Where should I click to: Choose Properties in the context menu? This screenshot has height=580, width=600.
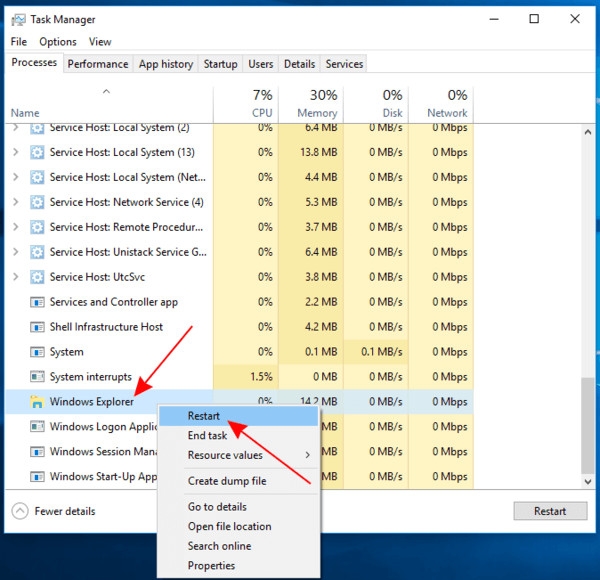(239, 565)
